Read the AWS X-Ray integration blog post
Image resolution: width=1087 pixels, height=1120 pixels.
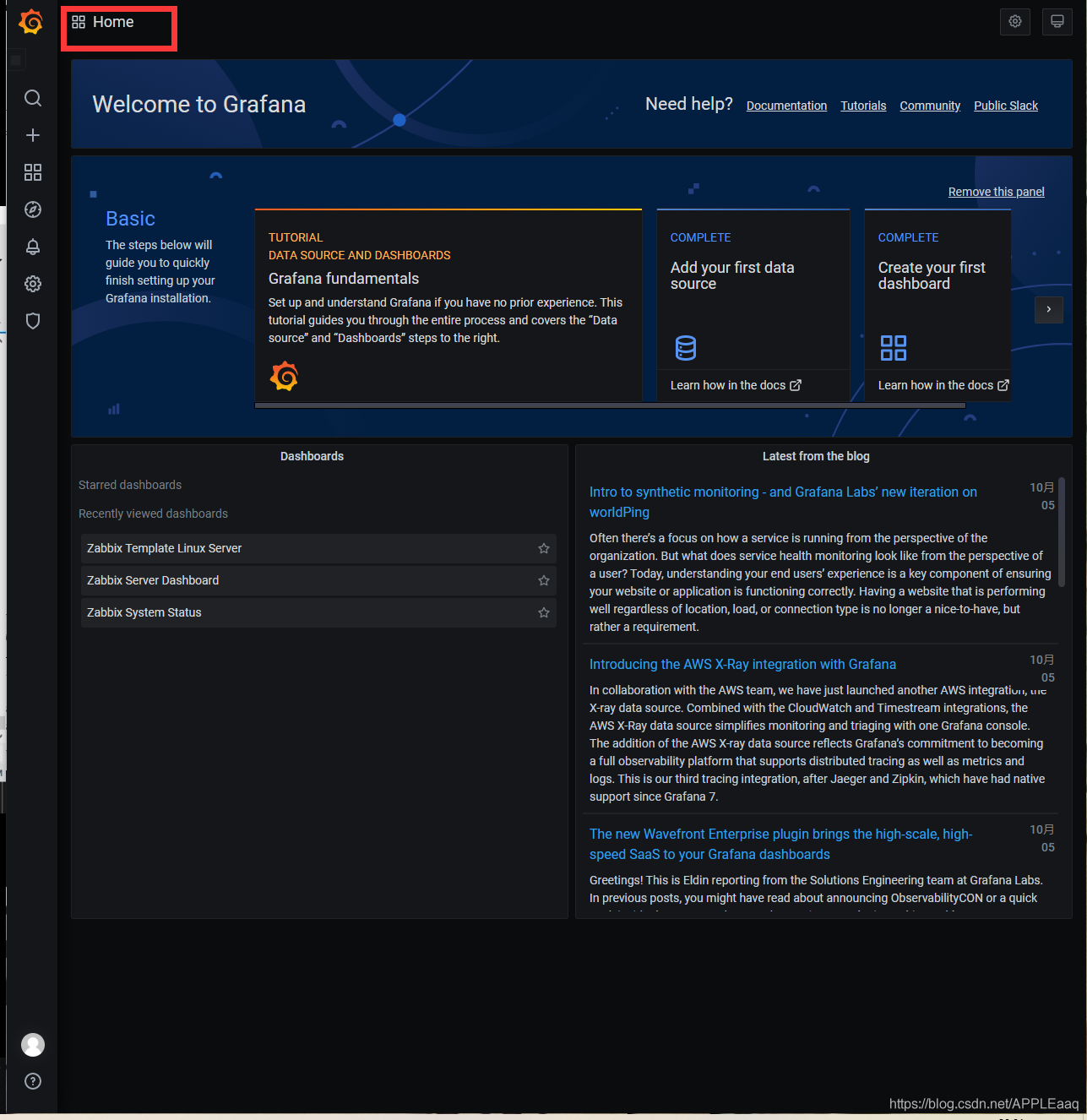[x=742, y=664]
